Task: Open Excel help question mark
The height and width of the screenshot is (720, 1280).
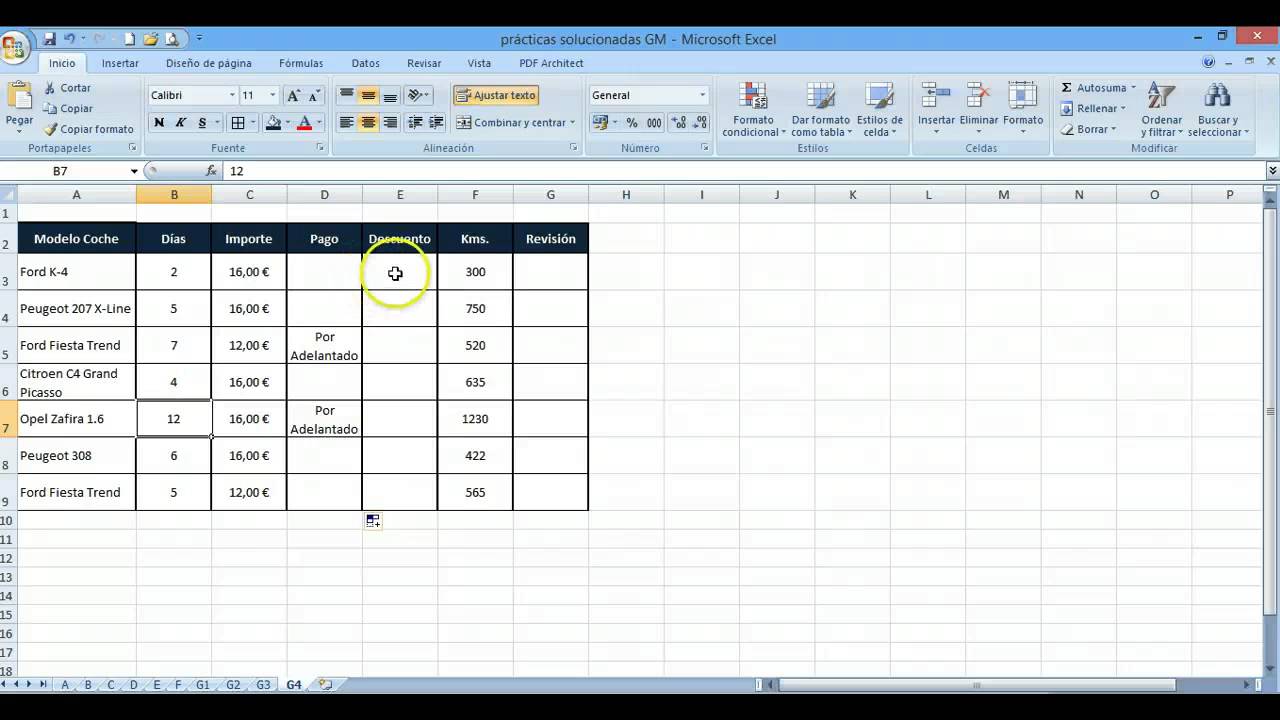Action: (1208, 62)
